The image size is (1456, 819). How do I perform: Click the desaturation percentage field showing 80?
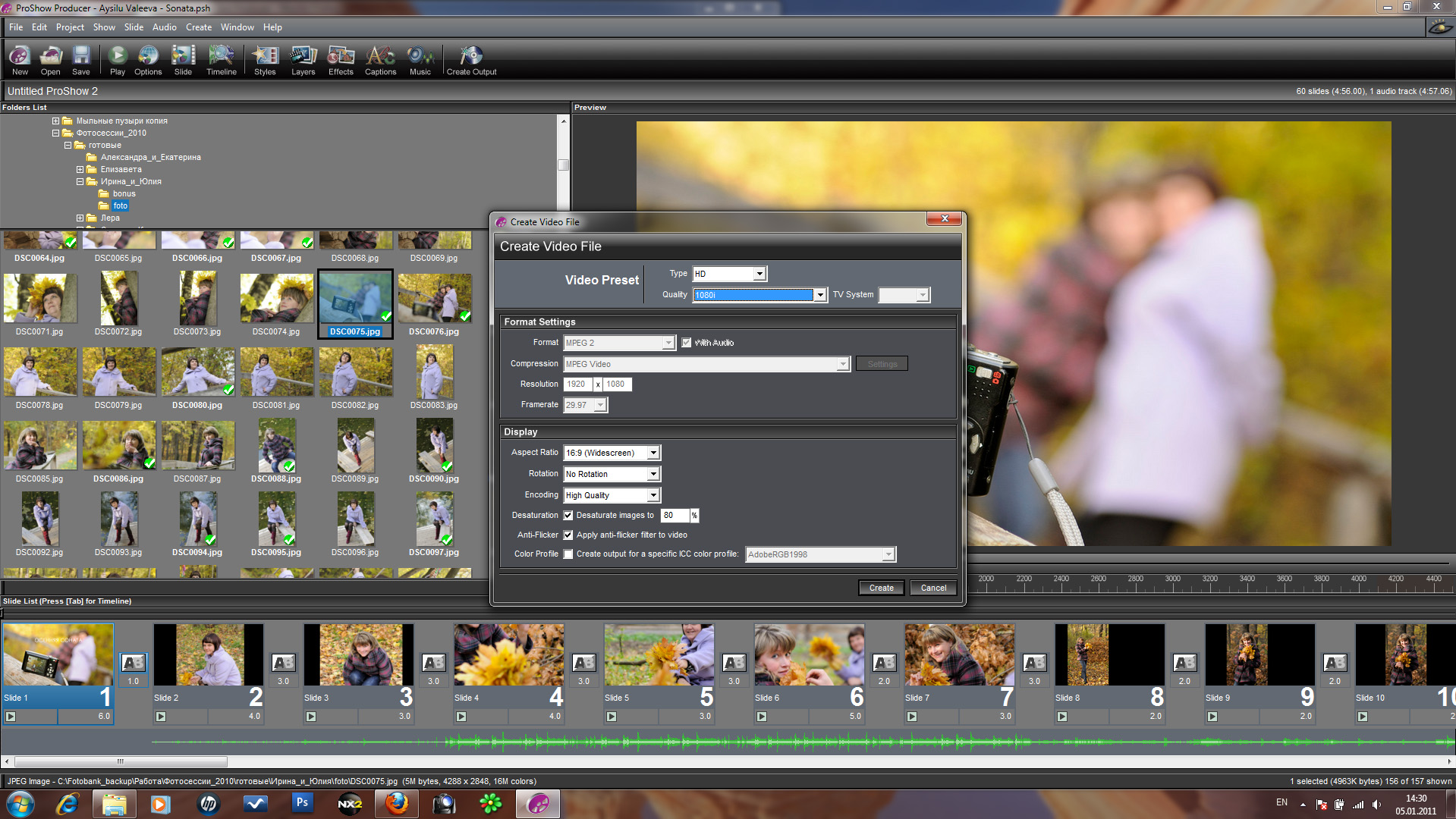click(x=675, y=516)
